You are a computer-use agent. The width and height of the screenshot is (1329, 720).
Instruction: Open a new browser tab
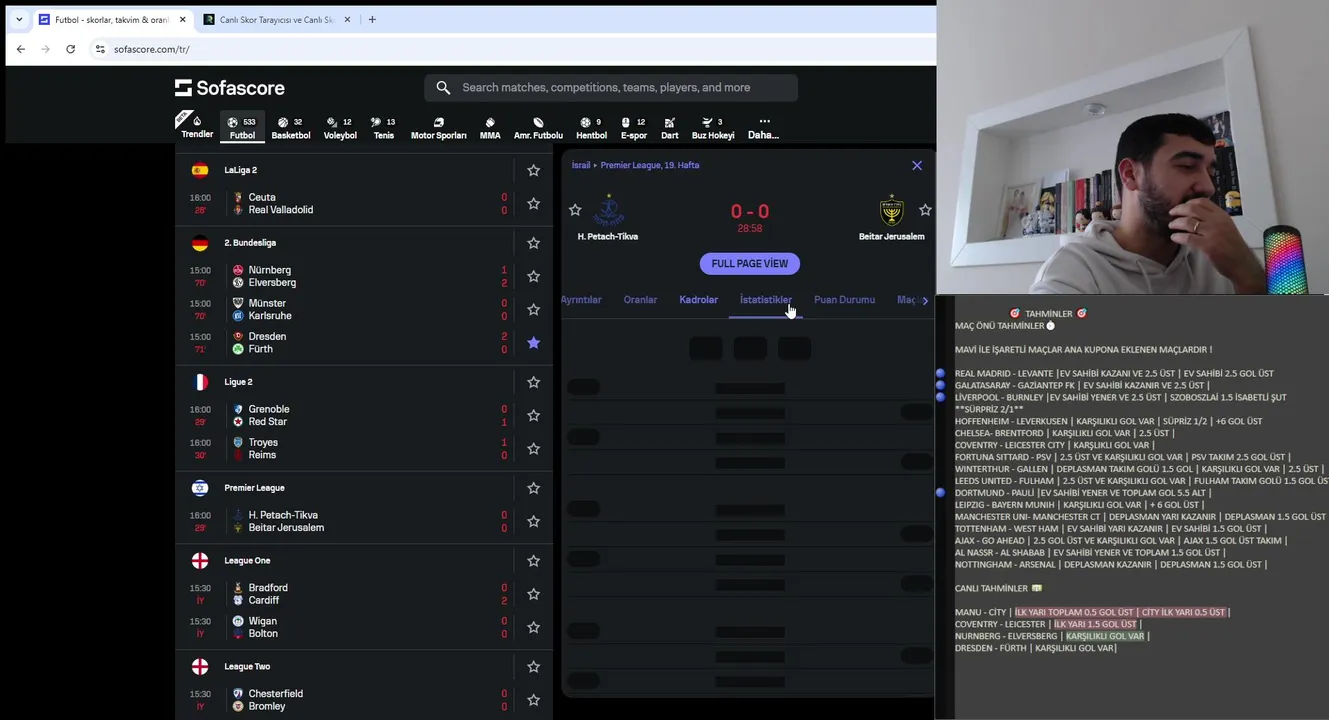[372, 19]
